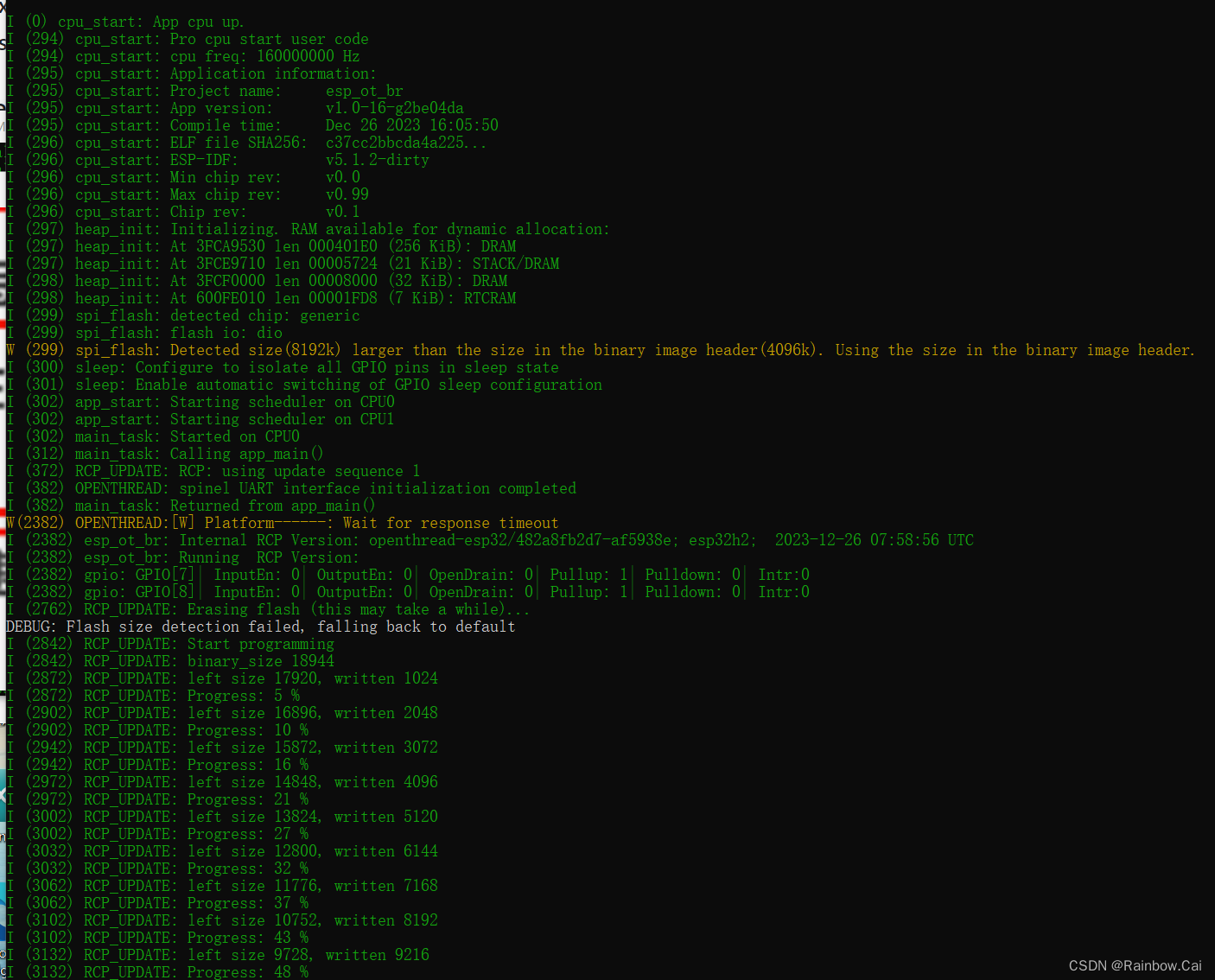
Task: Click the ELF SHA256 value 'c37cc2bbcda4a225...'
Action: [x=406, y=143]
